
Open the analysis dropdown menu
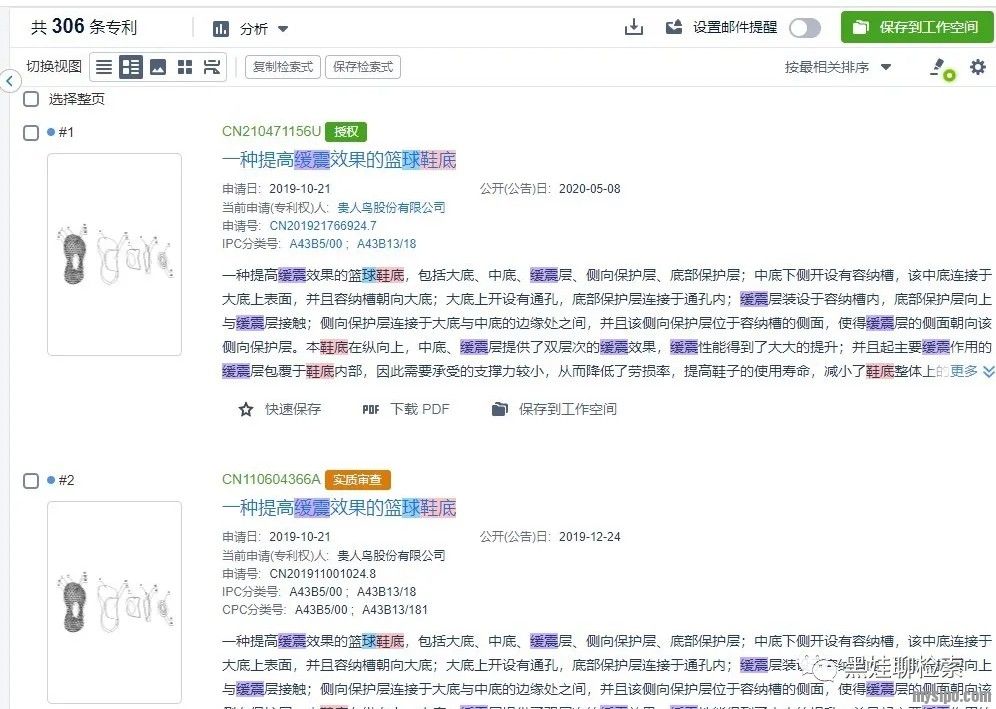[x=251, y=29]
